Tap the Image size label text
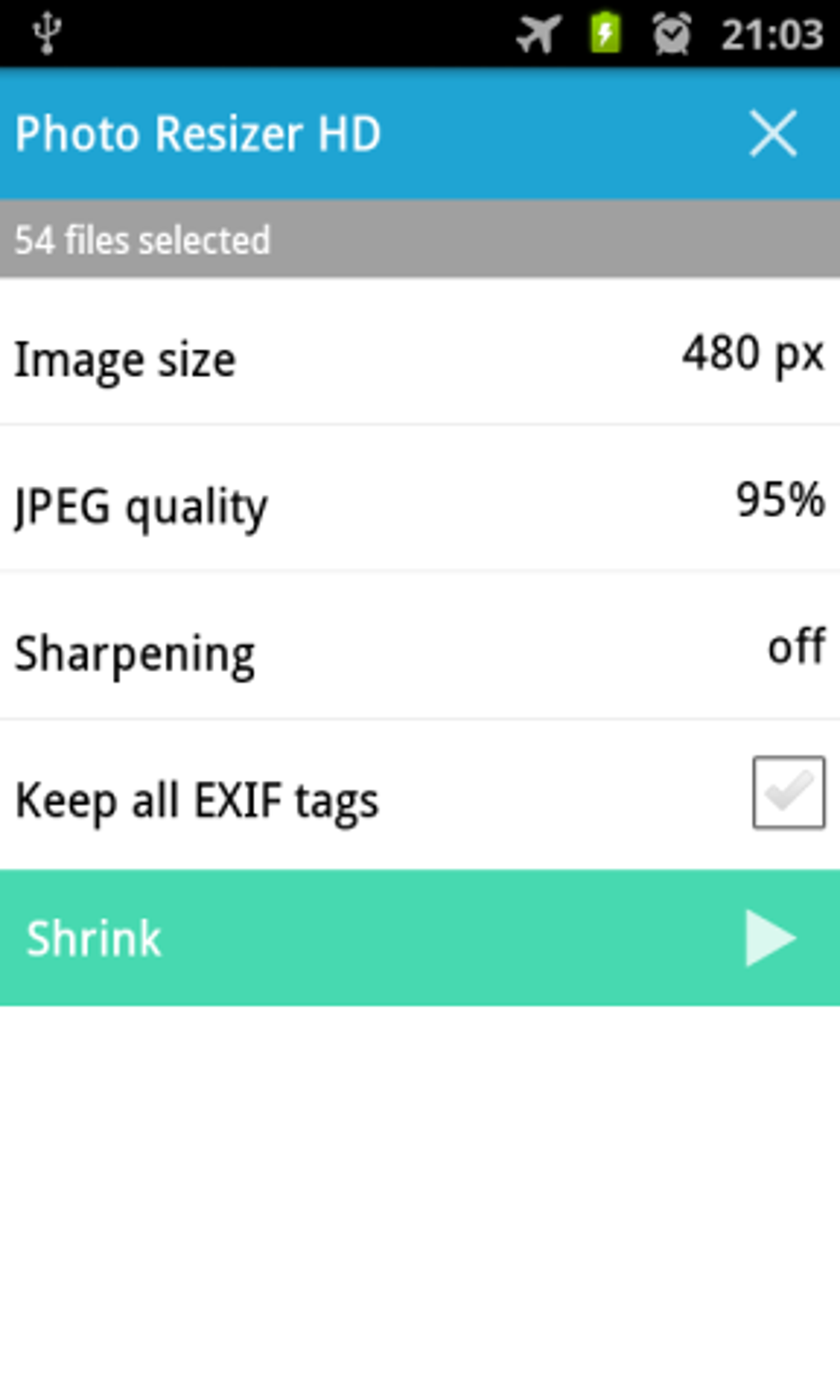Viewport: 840px width, 1400px height. tap(125, 361)
